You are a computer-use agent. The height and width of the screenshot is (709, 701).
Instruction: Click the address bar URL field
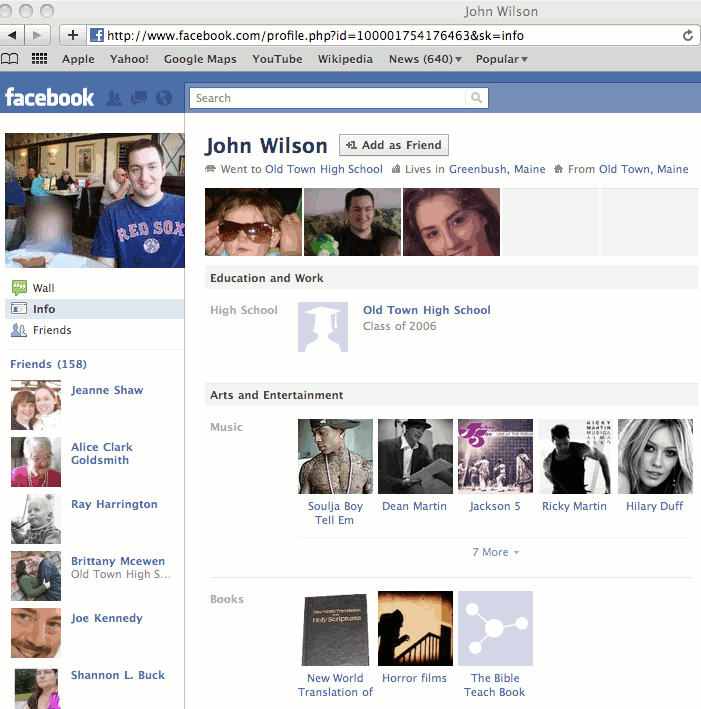click(393, 35)
